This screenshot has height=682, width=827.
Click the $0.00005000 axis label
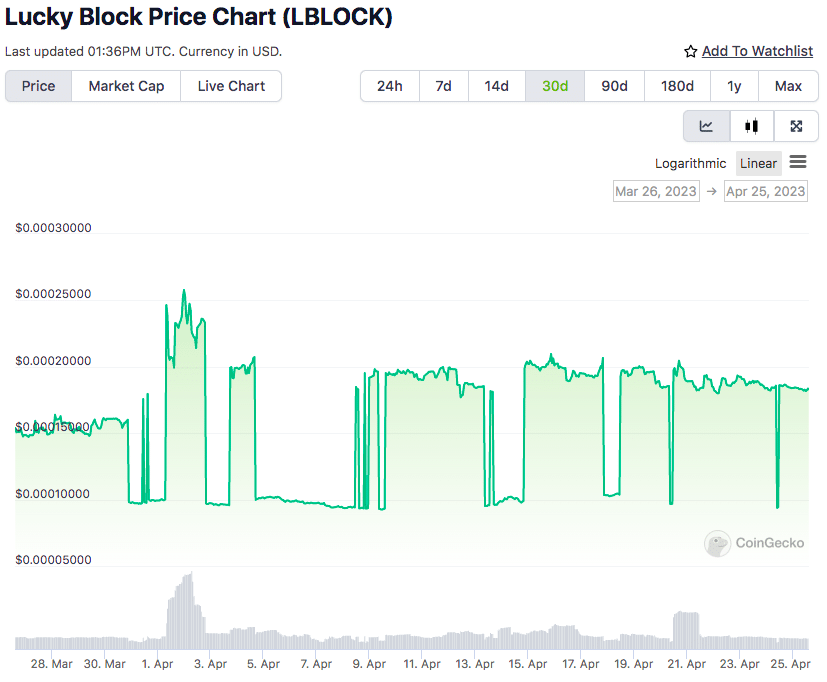tap(53, 560)
